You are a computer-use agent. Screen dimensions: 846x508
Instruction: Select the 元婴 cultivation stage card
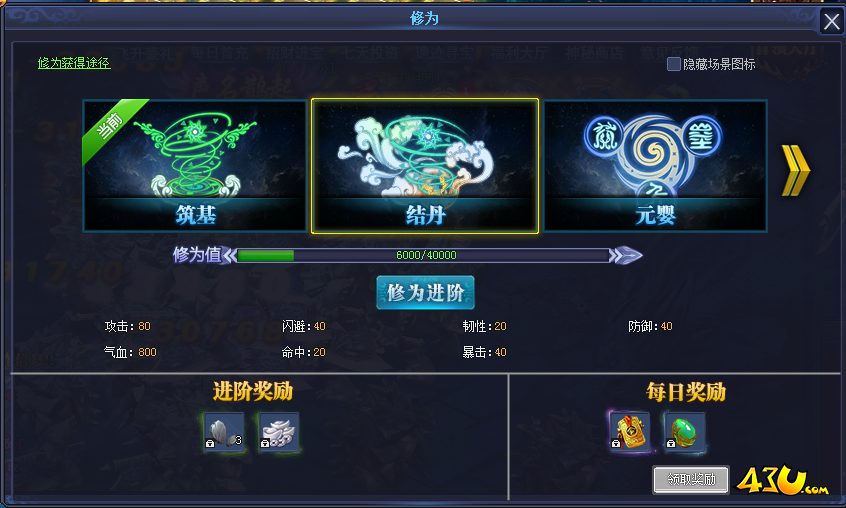(x=655, y=166)
